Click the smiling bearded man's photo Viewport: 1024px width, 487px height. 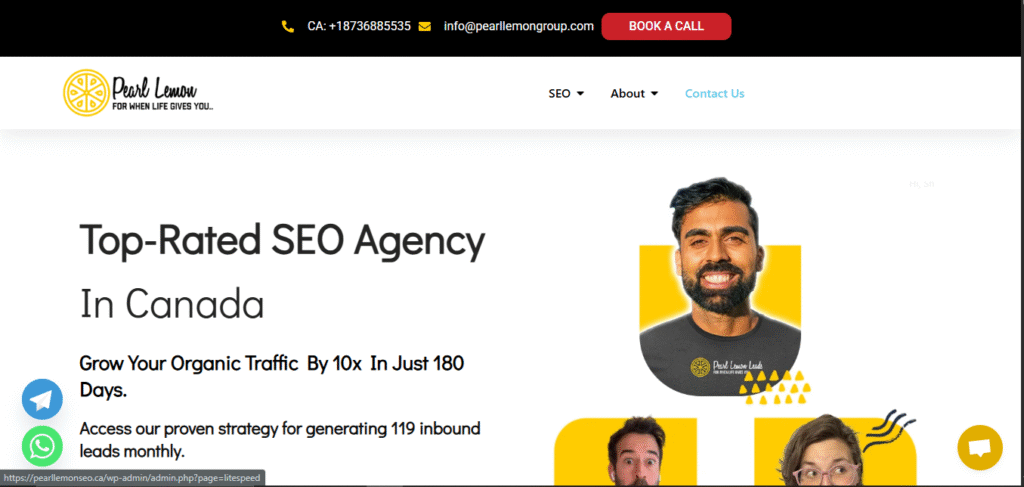point(720,286)
